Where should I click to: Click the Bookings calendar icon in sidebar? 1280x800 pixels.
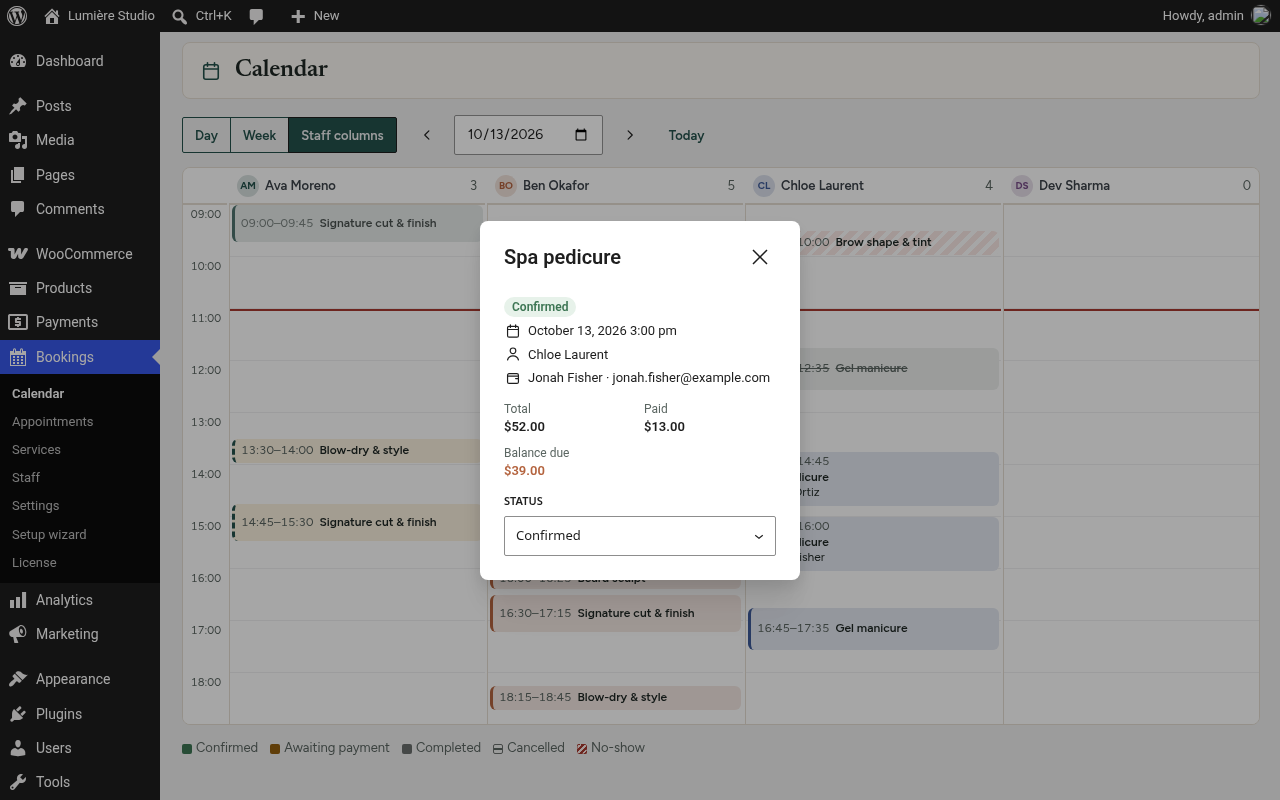18,357
